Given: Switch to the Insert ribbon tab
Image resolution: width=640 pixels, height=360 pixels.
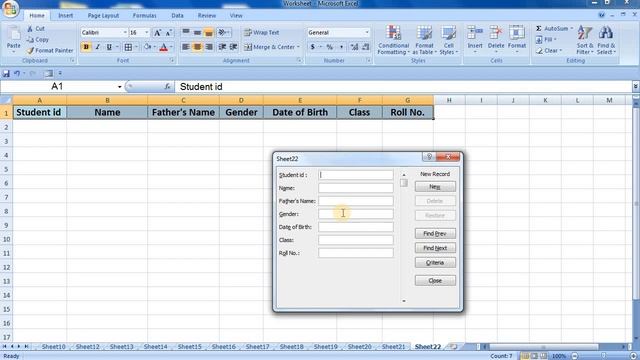Looking at the screenshot, I should coord(66,16).
